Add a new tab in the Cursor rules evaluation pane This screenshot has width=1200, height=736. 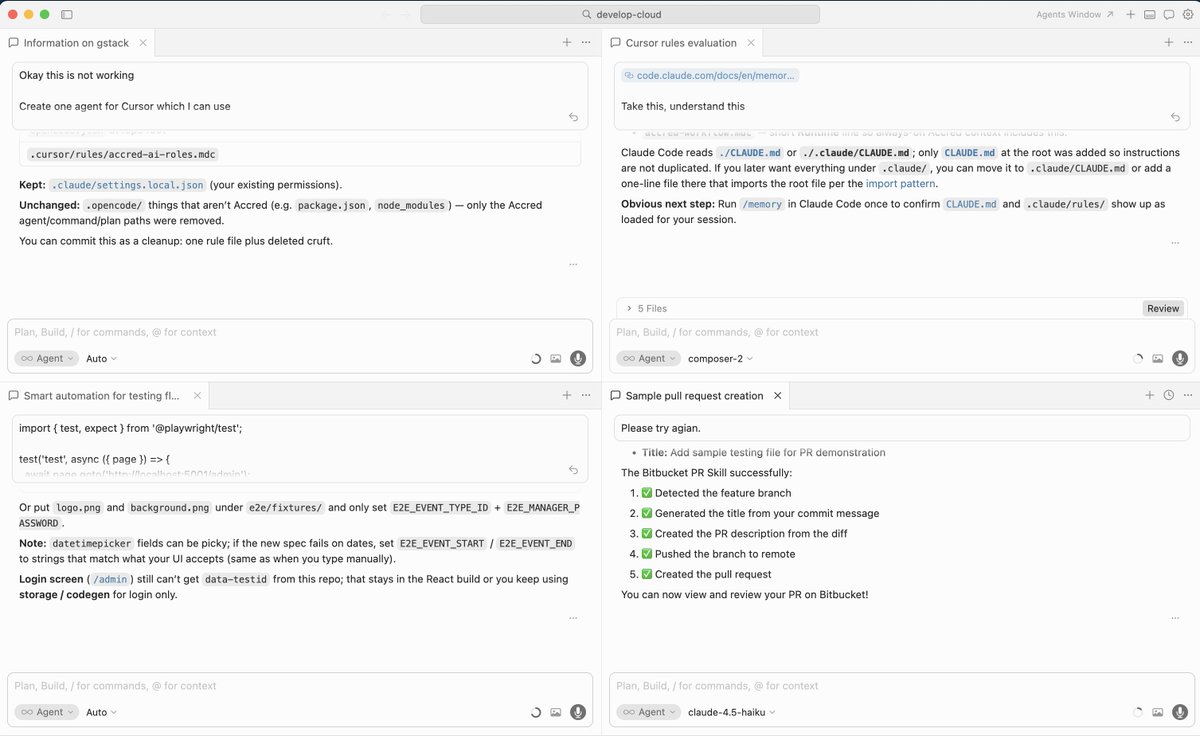pyautogui.click(x=1169, y=42)
